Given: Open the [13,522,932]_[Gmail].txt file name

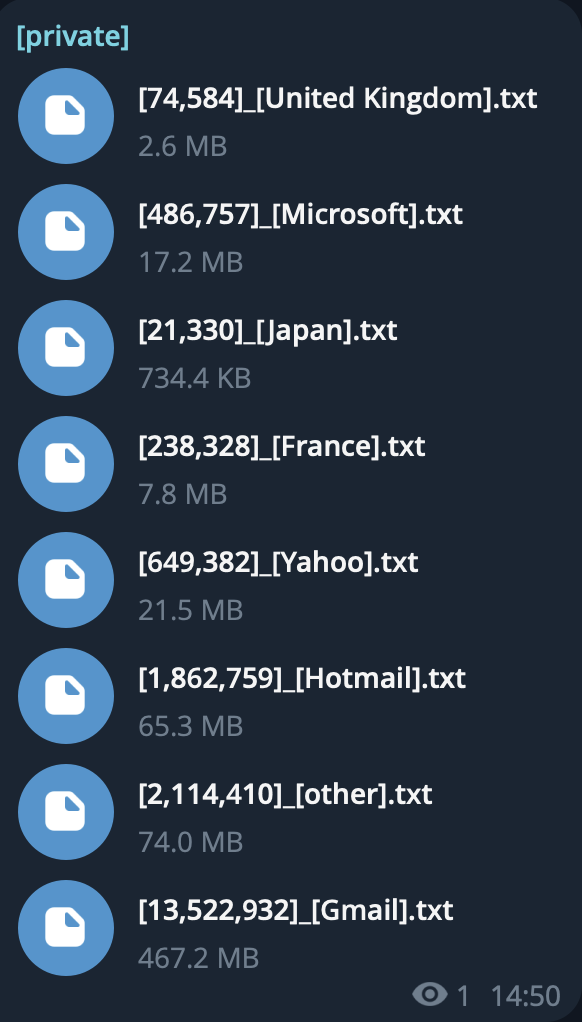Looking at the screenshot, I should tap(295, 911).
